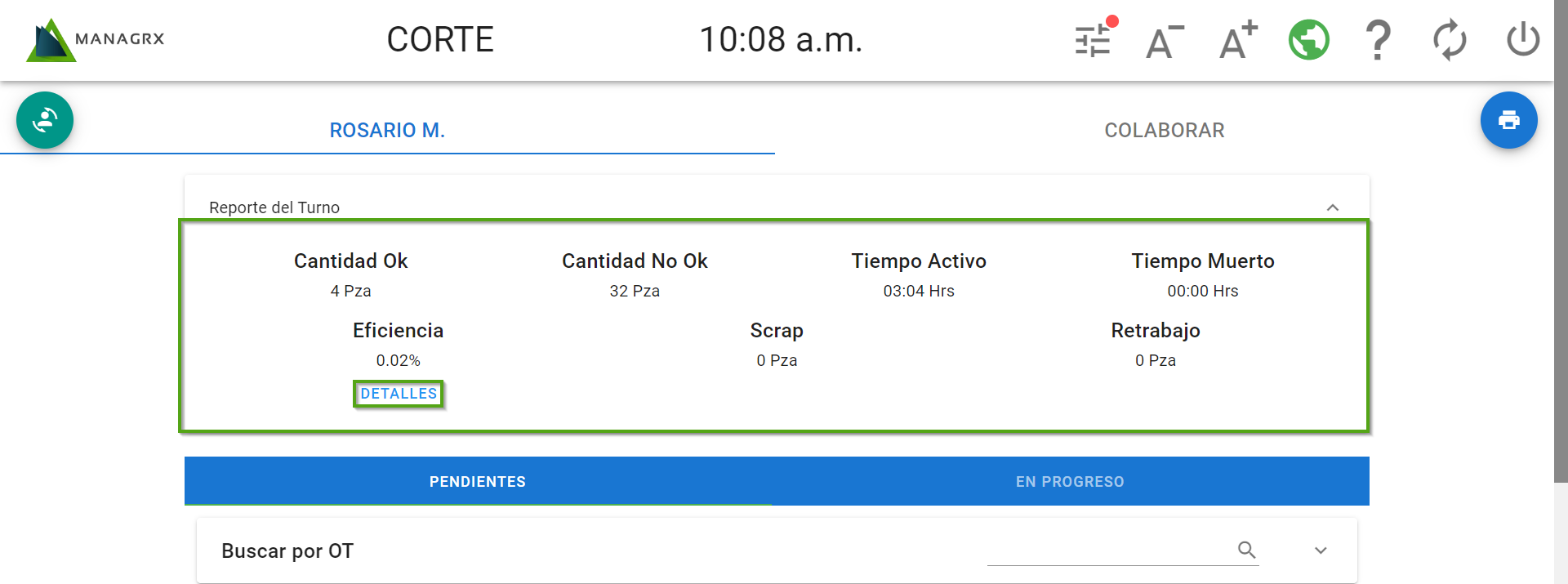Click the OT search input field

tap(1111, 551)
